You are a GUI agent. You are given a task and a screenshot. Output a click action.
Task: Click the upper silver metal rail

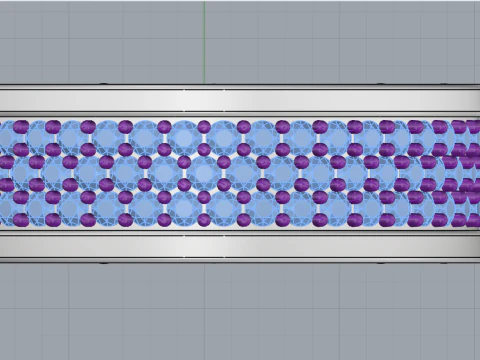pyautogui.click(x=240, y=101)
